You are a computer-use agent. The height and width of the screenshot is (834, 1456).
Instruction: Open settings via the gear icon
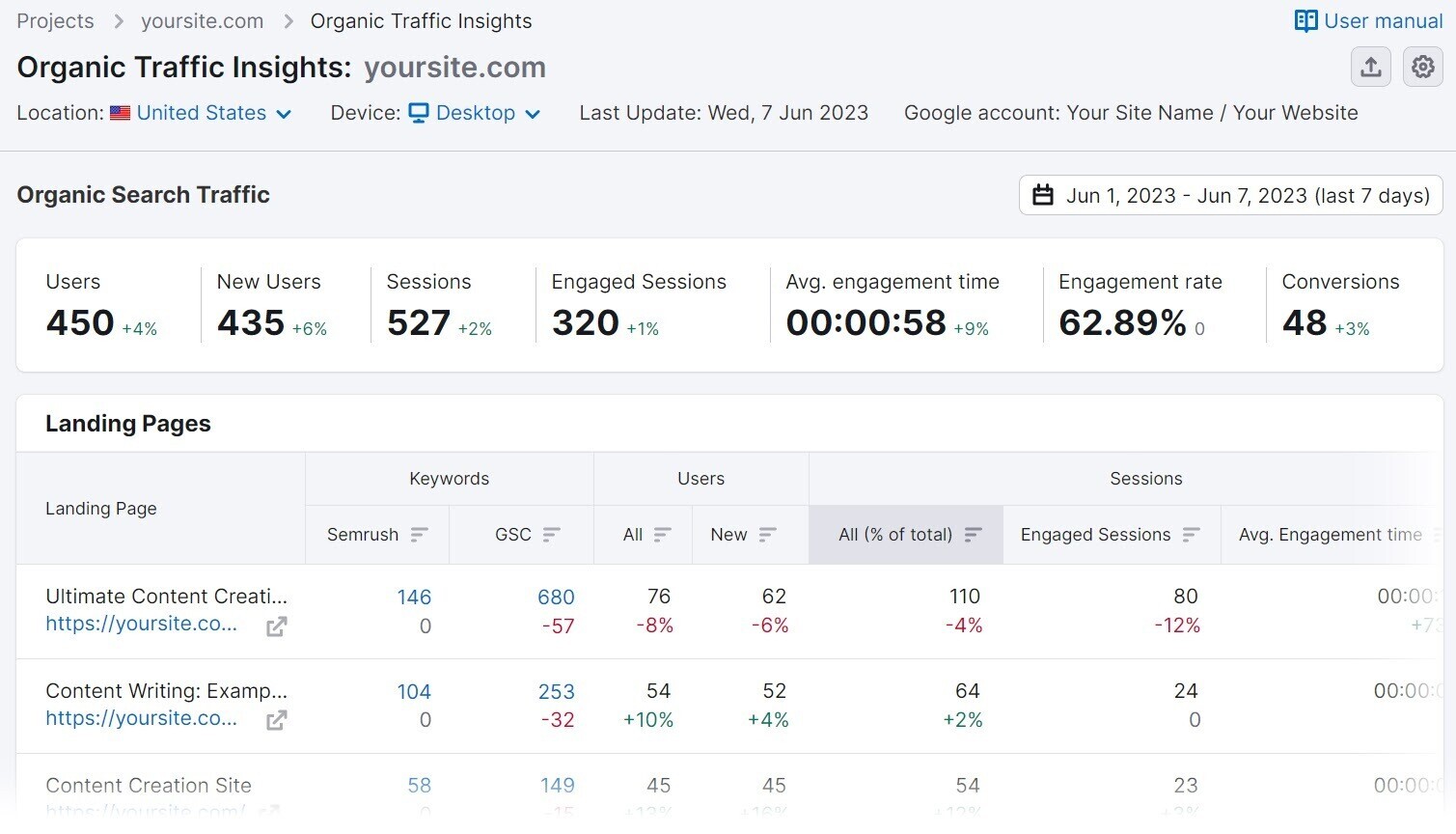pos(1422,68)
